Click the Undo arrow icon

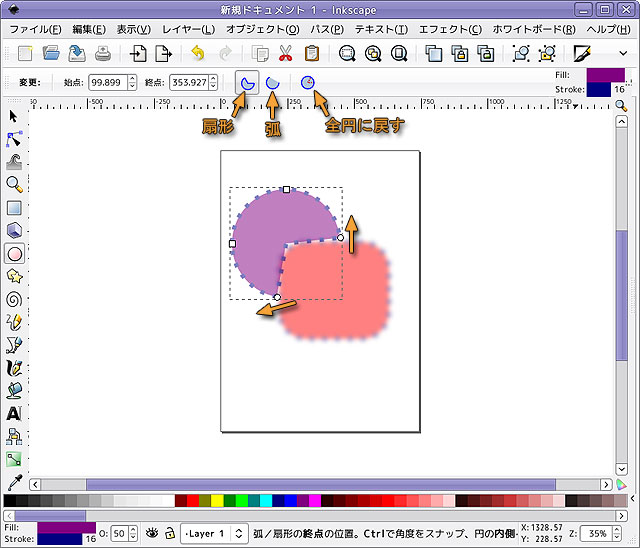(x=198, y=54)
